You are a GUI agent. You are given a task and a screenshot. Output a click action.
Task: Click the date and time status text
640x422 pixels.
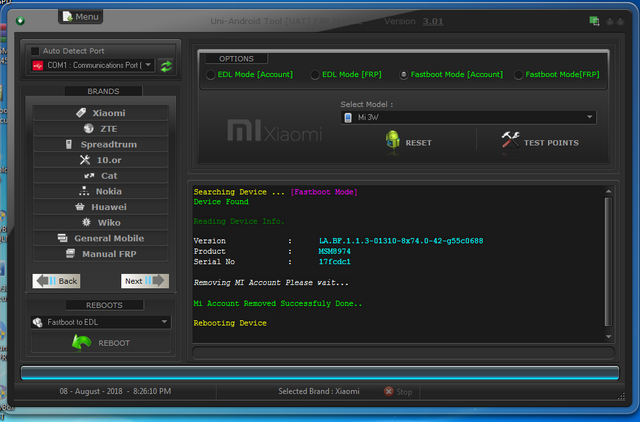pos(115,391)
